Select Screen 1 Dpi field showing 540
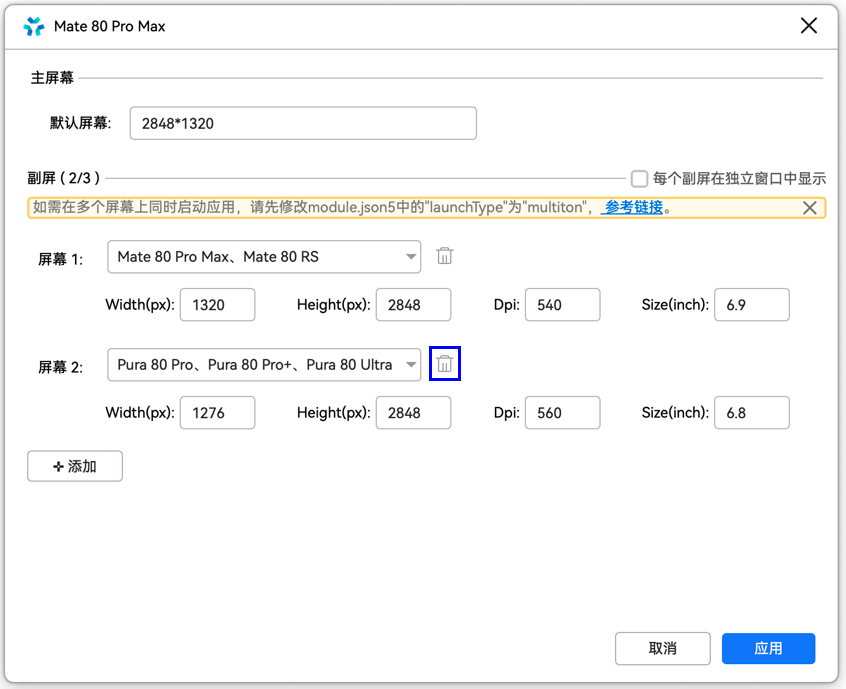This screenshot has width=846, height=689. [562, 305]
